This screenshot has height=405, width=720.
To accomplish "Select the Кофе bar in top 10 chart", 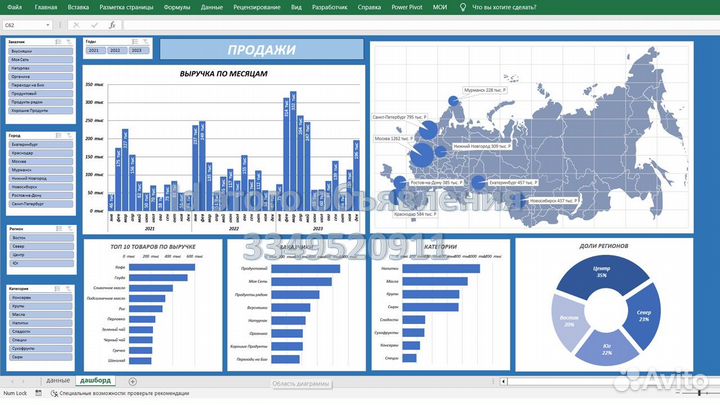I will [162, 267].
